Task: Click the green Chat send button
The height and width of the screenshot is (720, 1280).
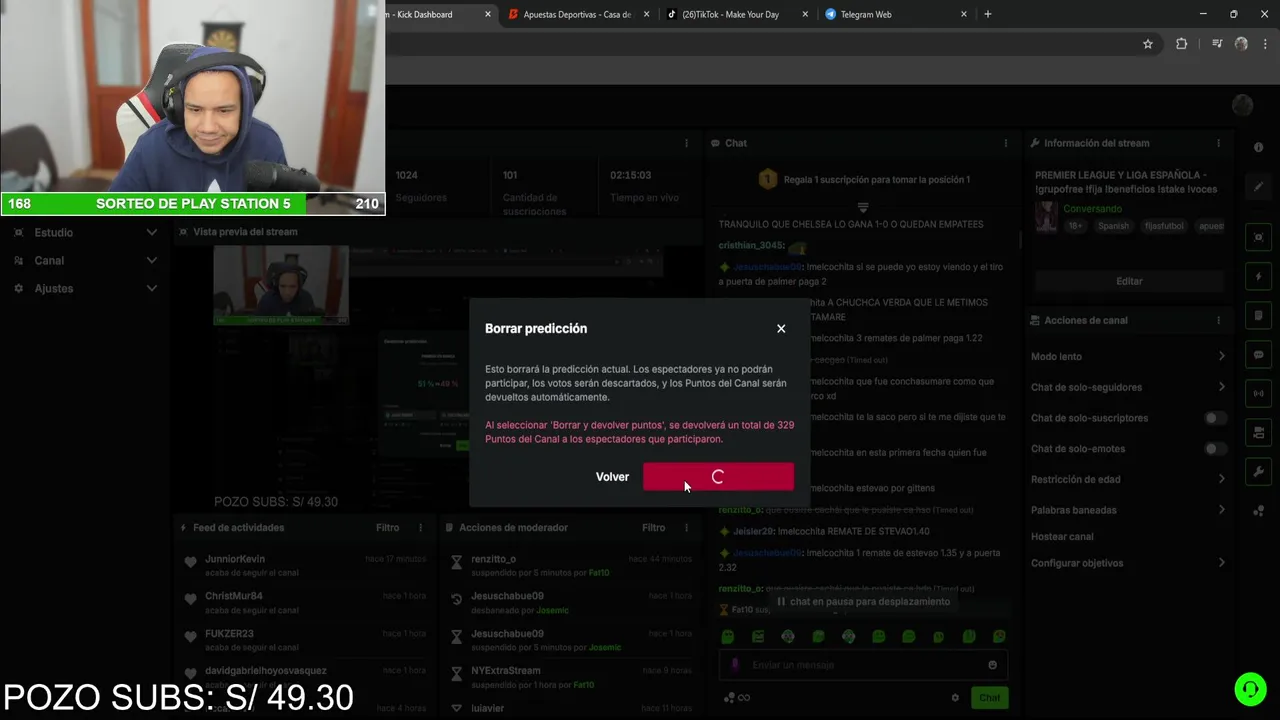Action: (989, 698)
